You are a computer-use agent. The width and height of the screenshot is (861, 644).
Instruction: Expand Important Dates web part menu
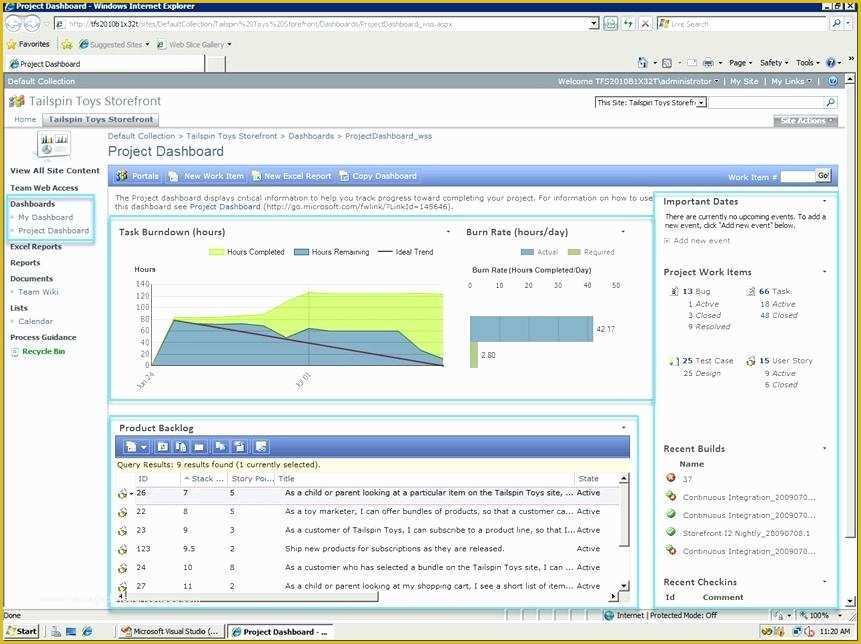[x=825, y=201]
